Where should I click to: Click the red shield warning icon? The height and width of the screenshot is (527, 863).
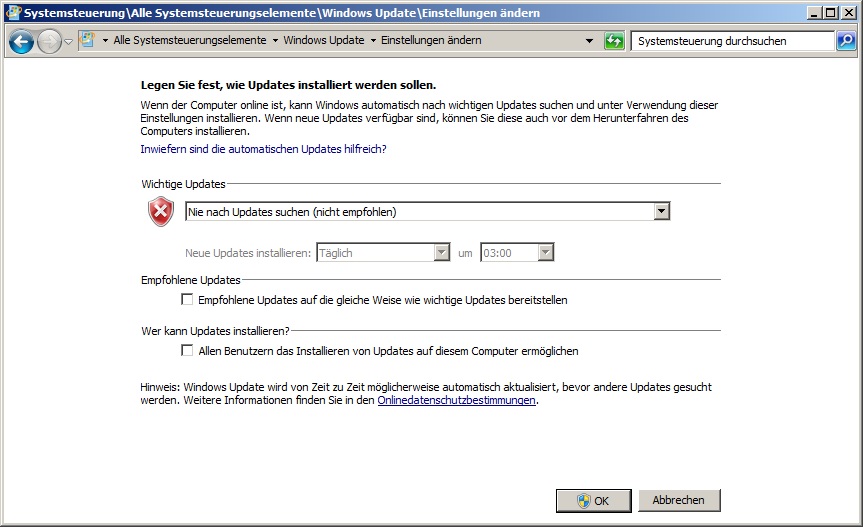click(161, 211)
